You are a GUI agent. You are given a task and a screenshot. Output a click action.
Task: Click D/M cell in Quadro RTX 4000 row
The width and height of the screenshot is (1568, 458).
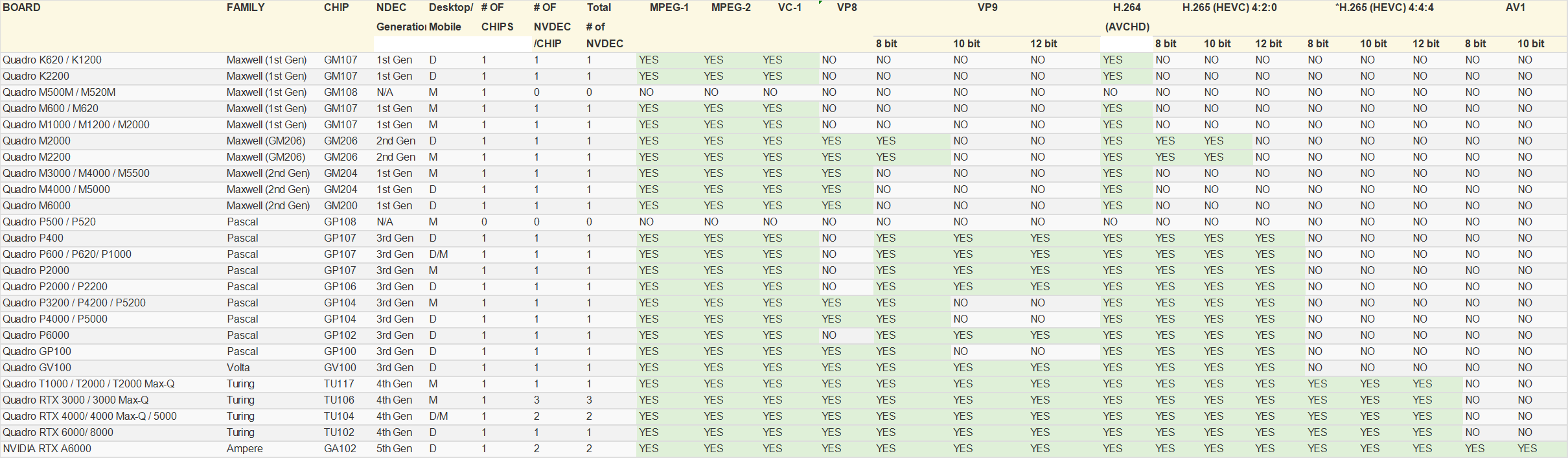pos(439,417)
